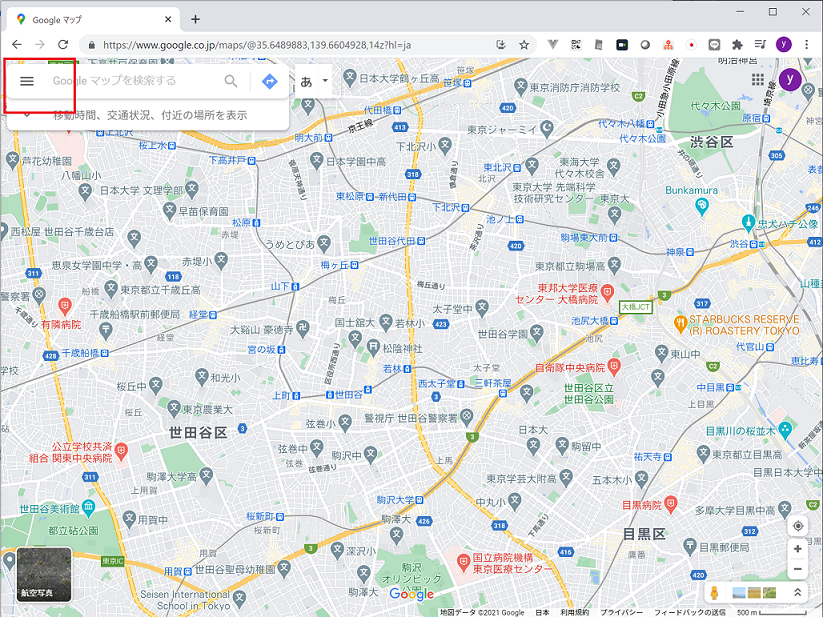Screen dimensions: 823x617
Task: Collapse the travel time info panel chevron
Action: coord(28,113)
